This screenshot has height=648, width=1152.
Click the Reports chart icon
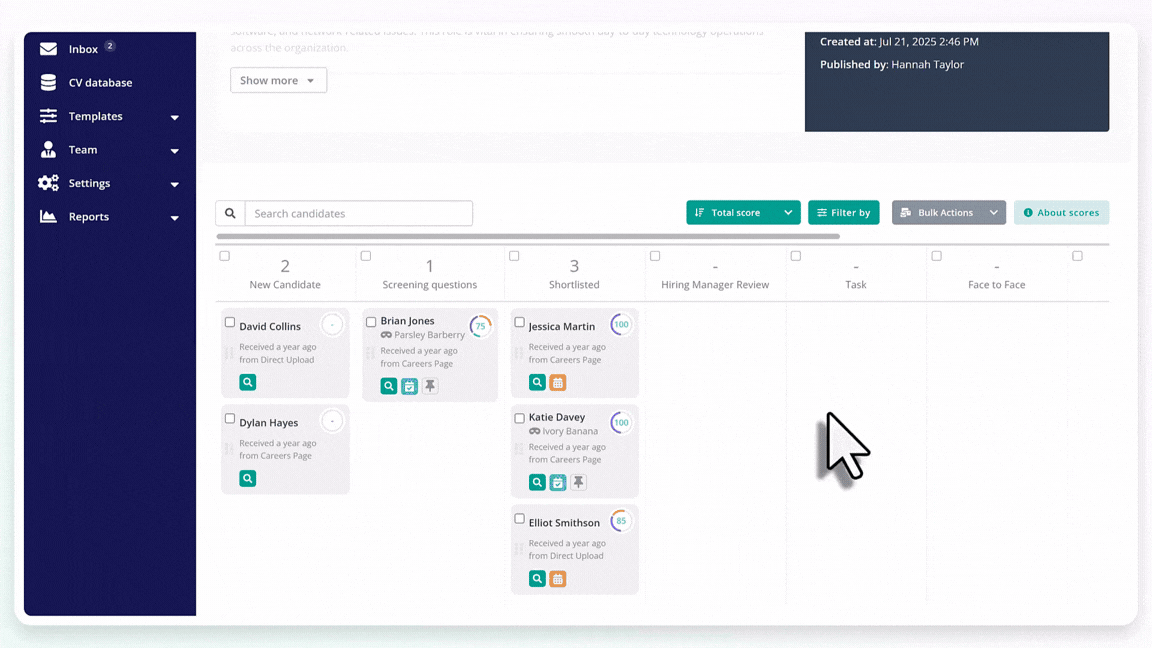click(48, 217)
